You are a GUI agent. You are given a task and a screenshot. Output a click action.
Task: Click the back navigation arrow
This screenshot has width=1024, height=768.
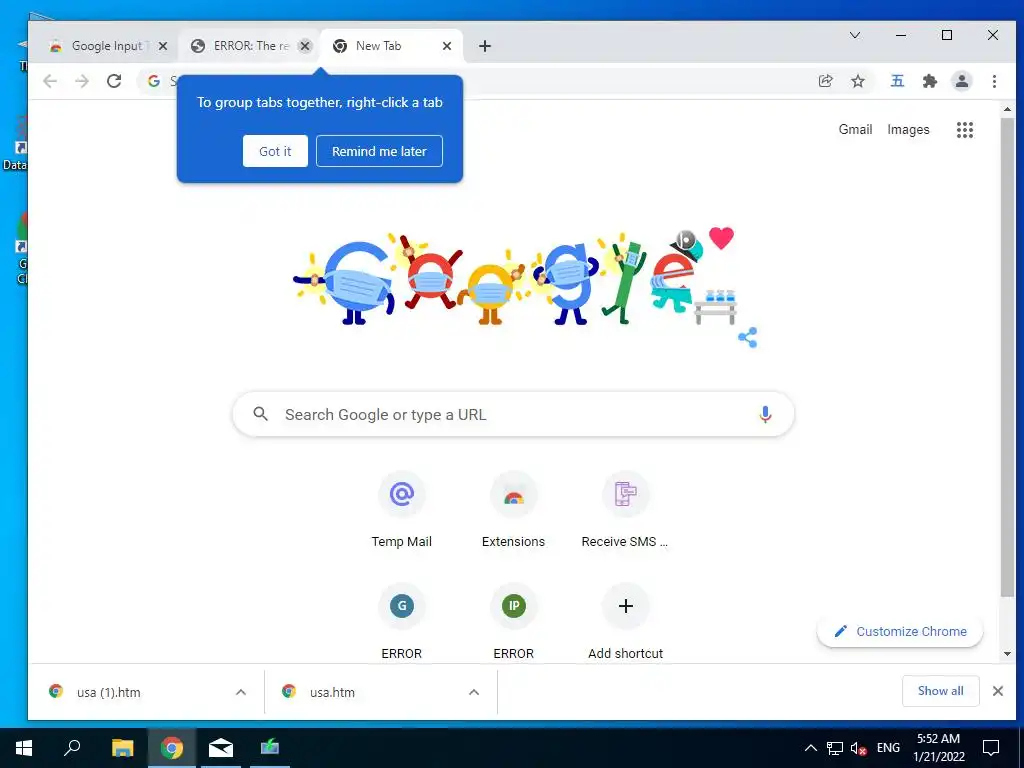50,81
